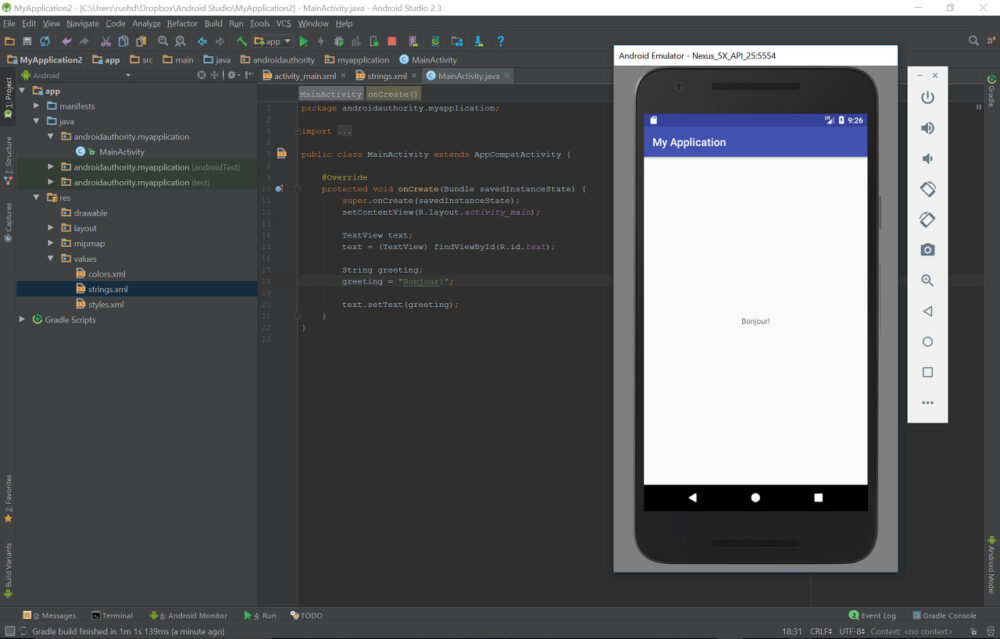This screenshot has width=1000, height=639.
Task: Raise the emulator volume
Action: coord(927,128)
